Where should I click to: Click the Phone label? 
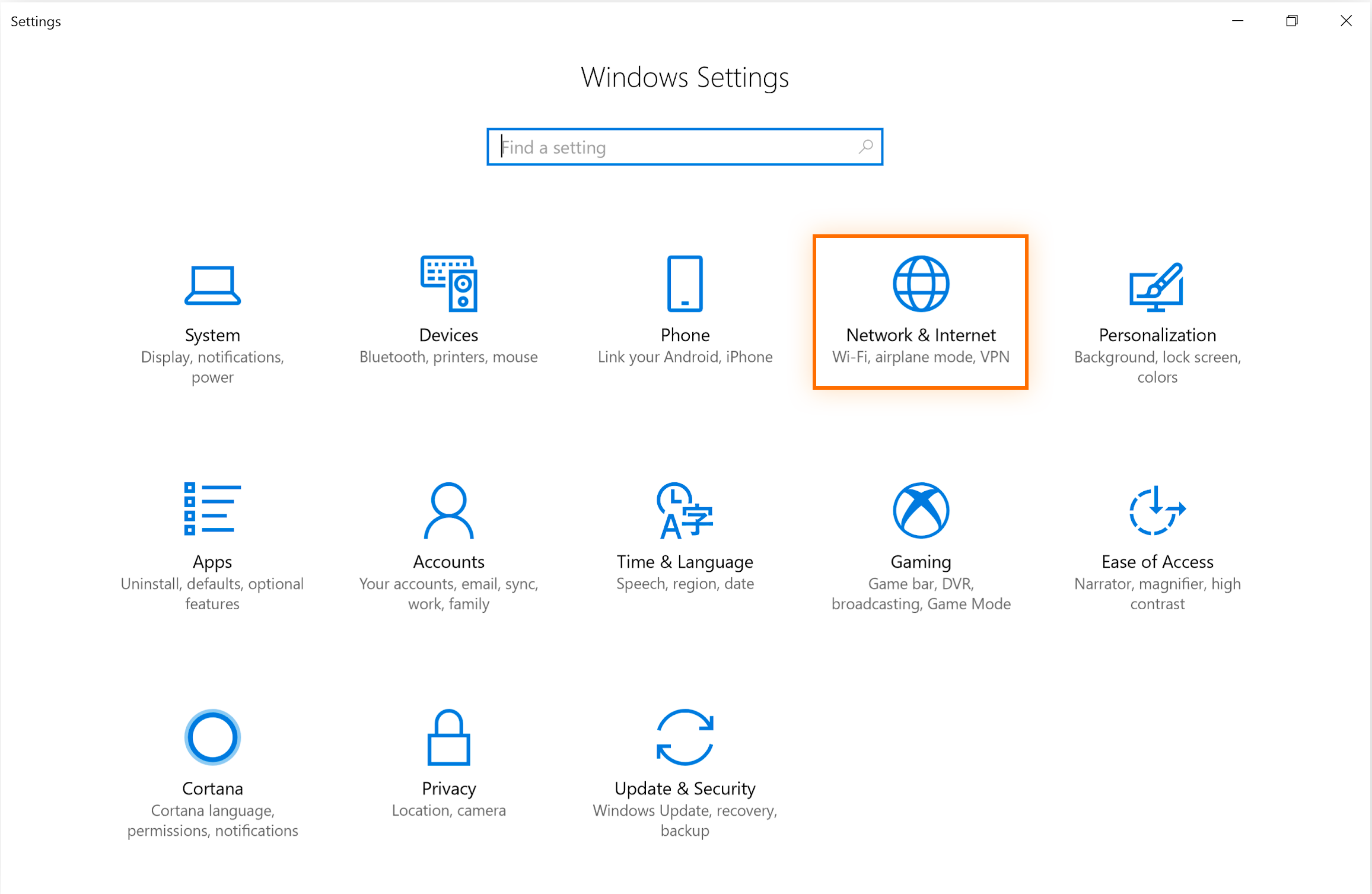click(685, 335)
